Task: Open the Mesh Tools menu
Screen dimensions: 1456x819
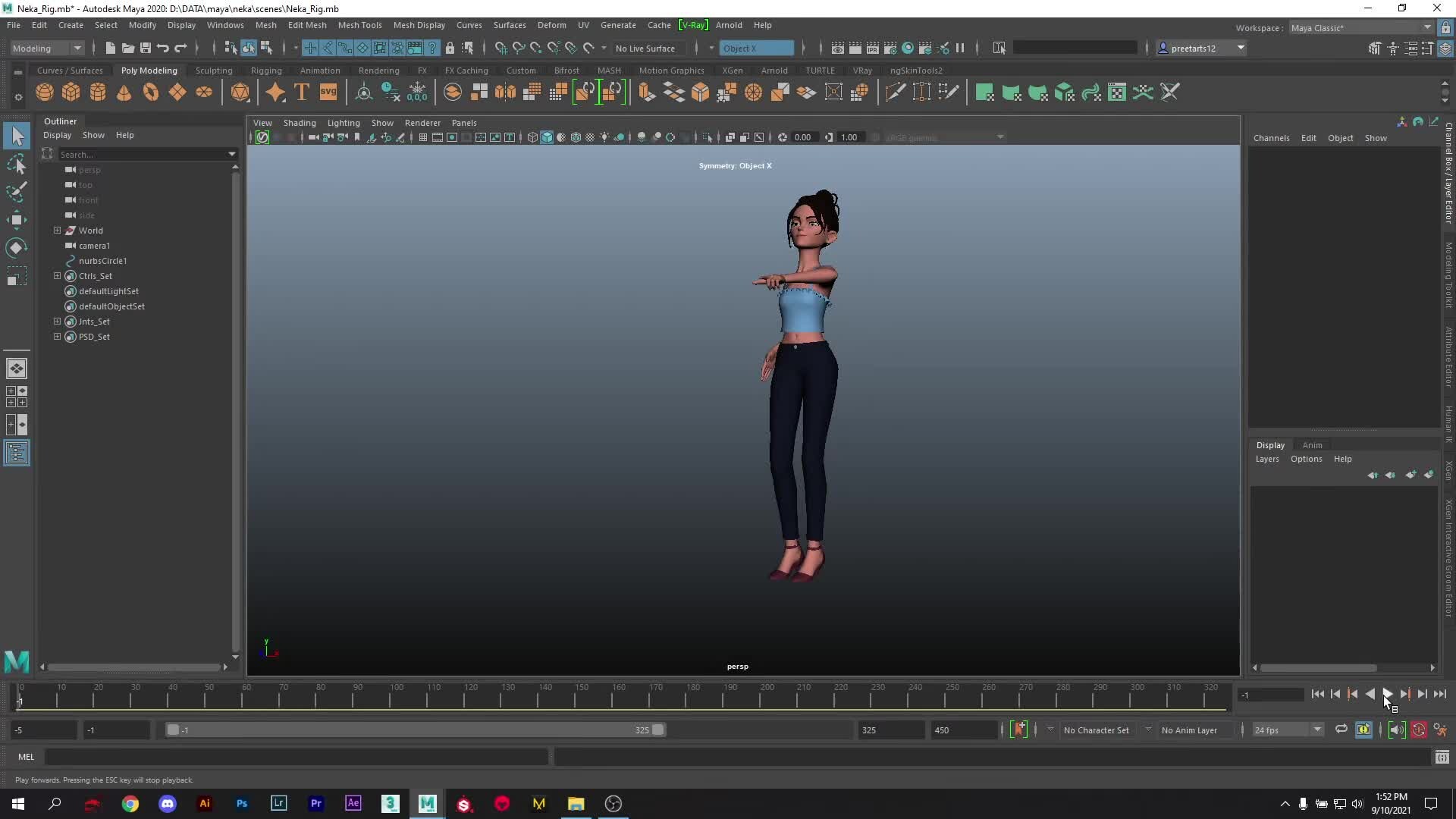Action: (360, 25)
